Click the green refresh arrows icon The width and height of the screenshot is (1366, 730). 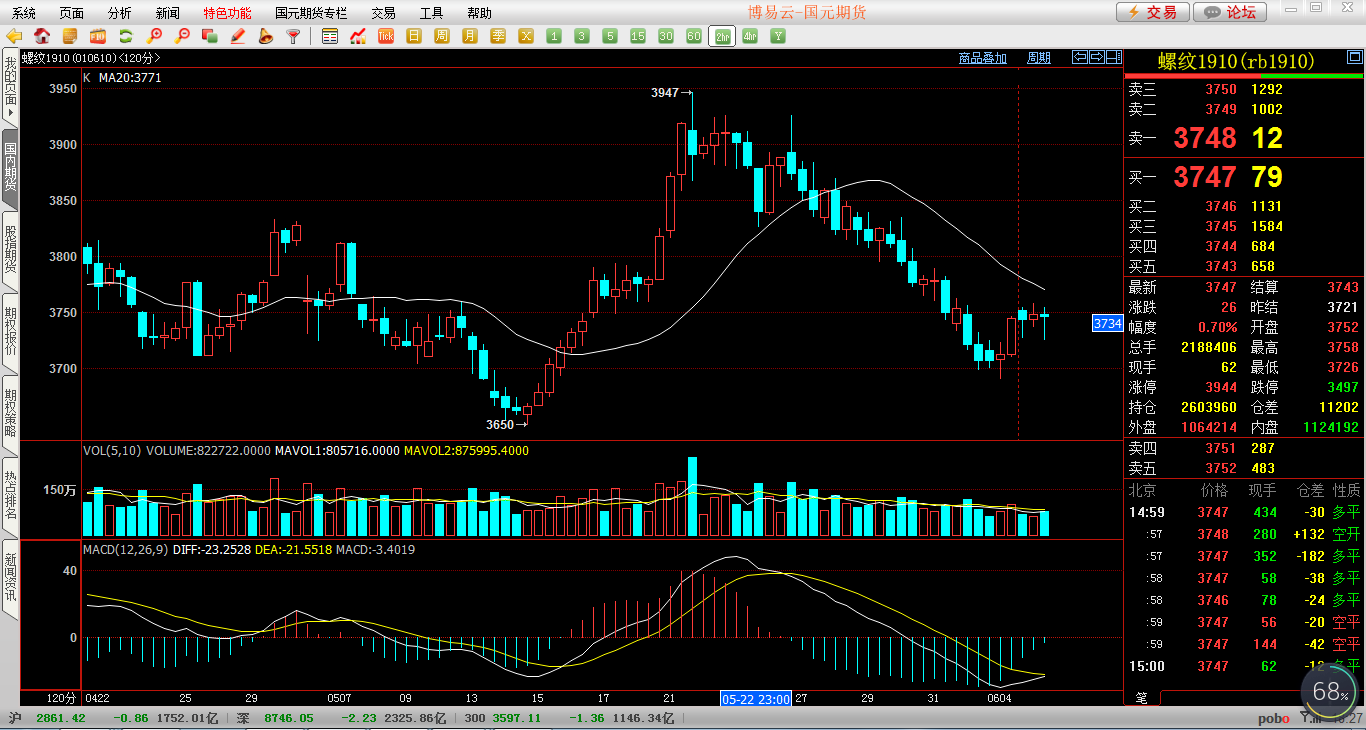point(126,36)
